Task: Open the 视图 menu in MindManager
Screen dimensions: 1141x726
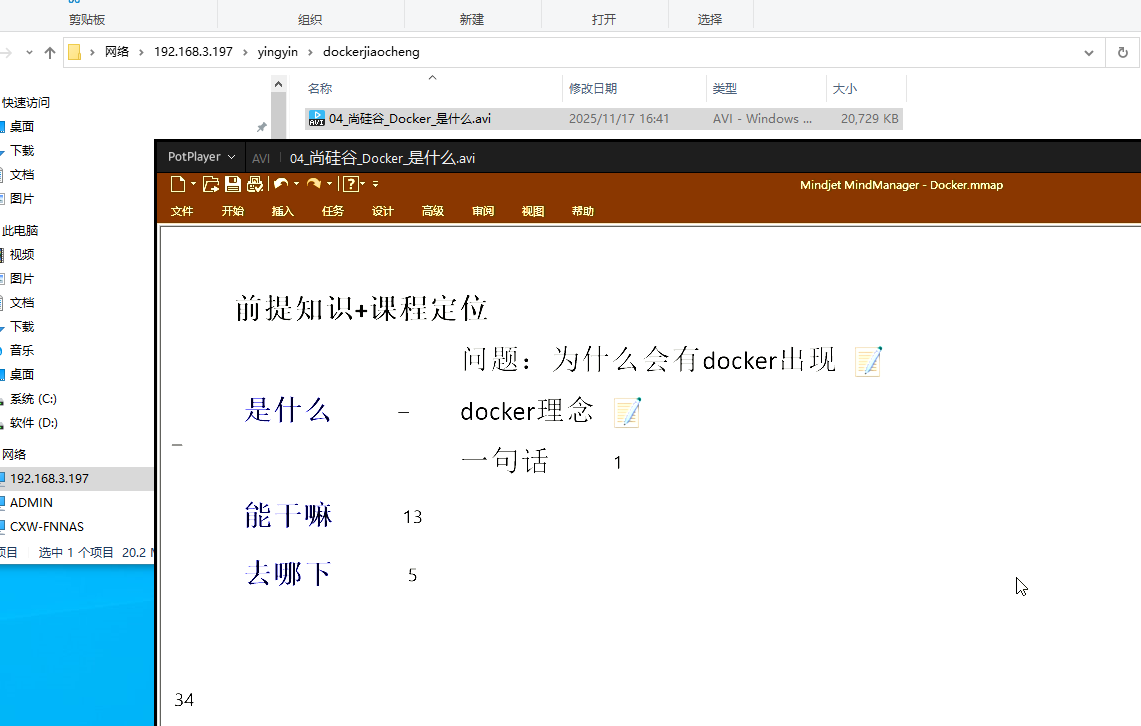Action: pos(533,211)
